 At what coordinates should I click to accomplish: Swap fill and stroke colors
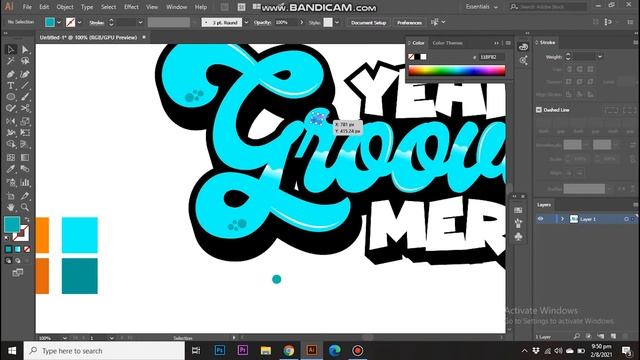27,220
